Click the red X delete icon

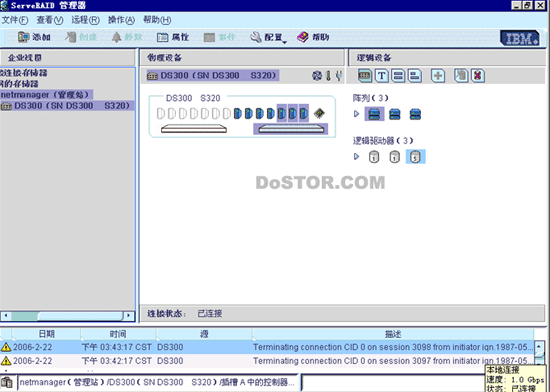pos(478,76)
